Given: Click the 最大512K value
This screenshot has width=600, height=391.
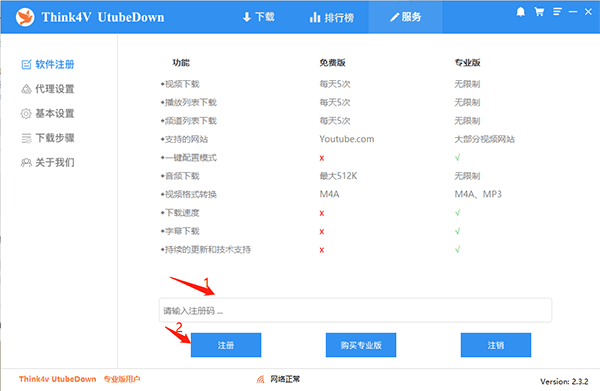Looking at the screenshot, I should click(x=338, y=176).
